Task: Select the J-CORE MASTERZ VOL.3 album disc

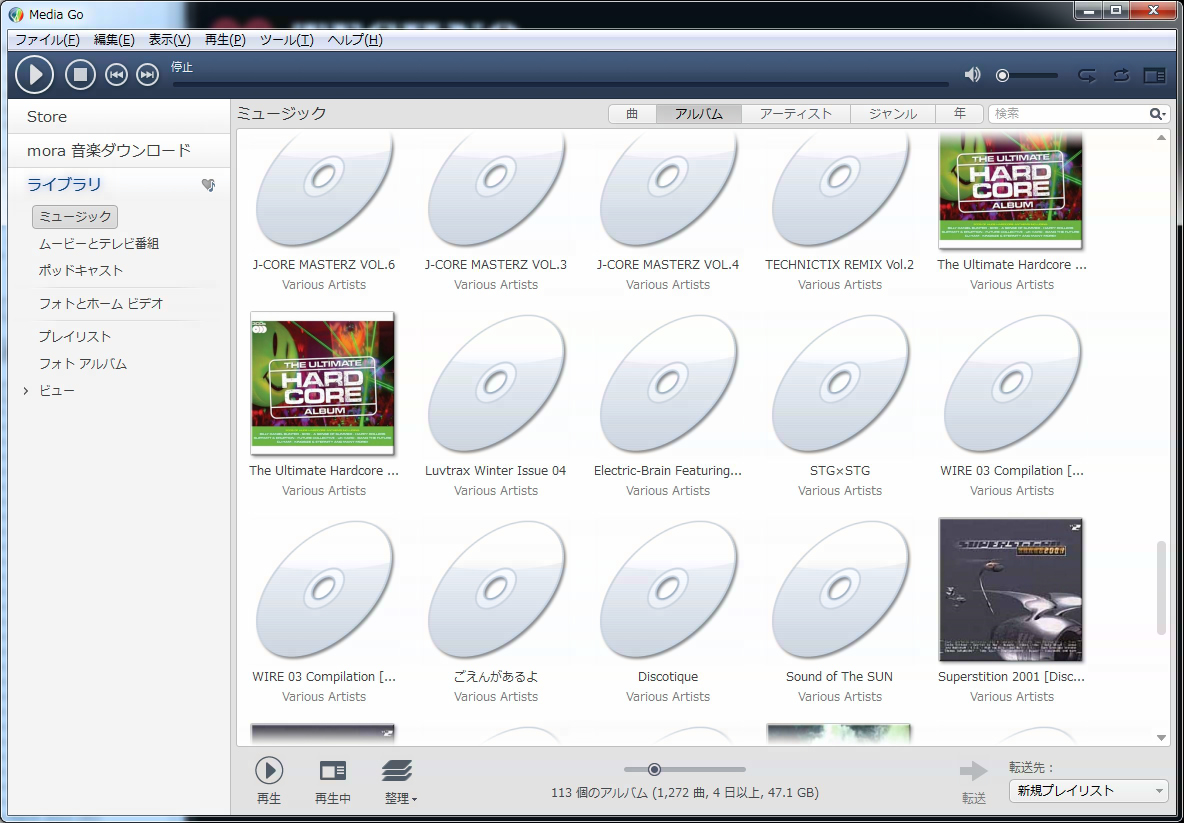Action: pos(496,190)
